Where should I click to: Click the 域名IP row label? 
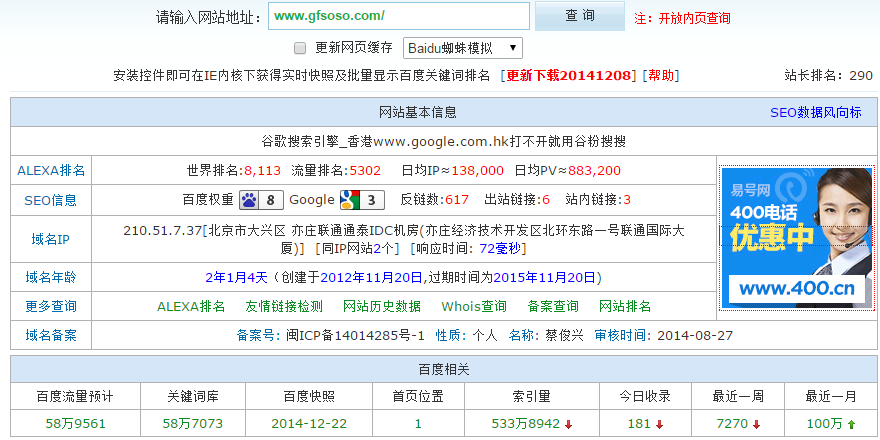click(x=51, y=240)
